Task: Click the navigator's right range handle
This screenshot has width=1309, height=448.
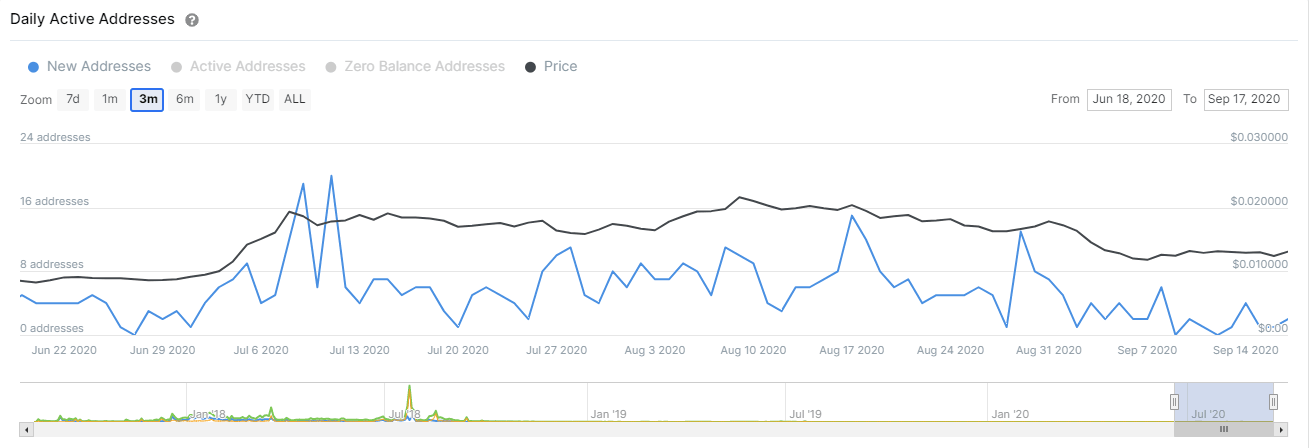Action: 1273,401
